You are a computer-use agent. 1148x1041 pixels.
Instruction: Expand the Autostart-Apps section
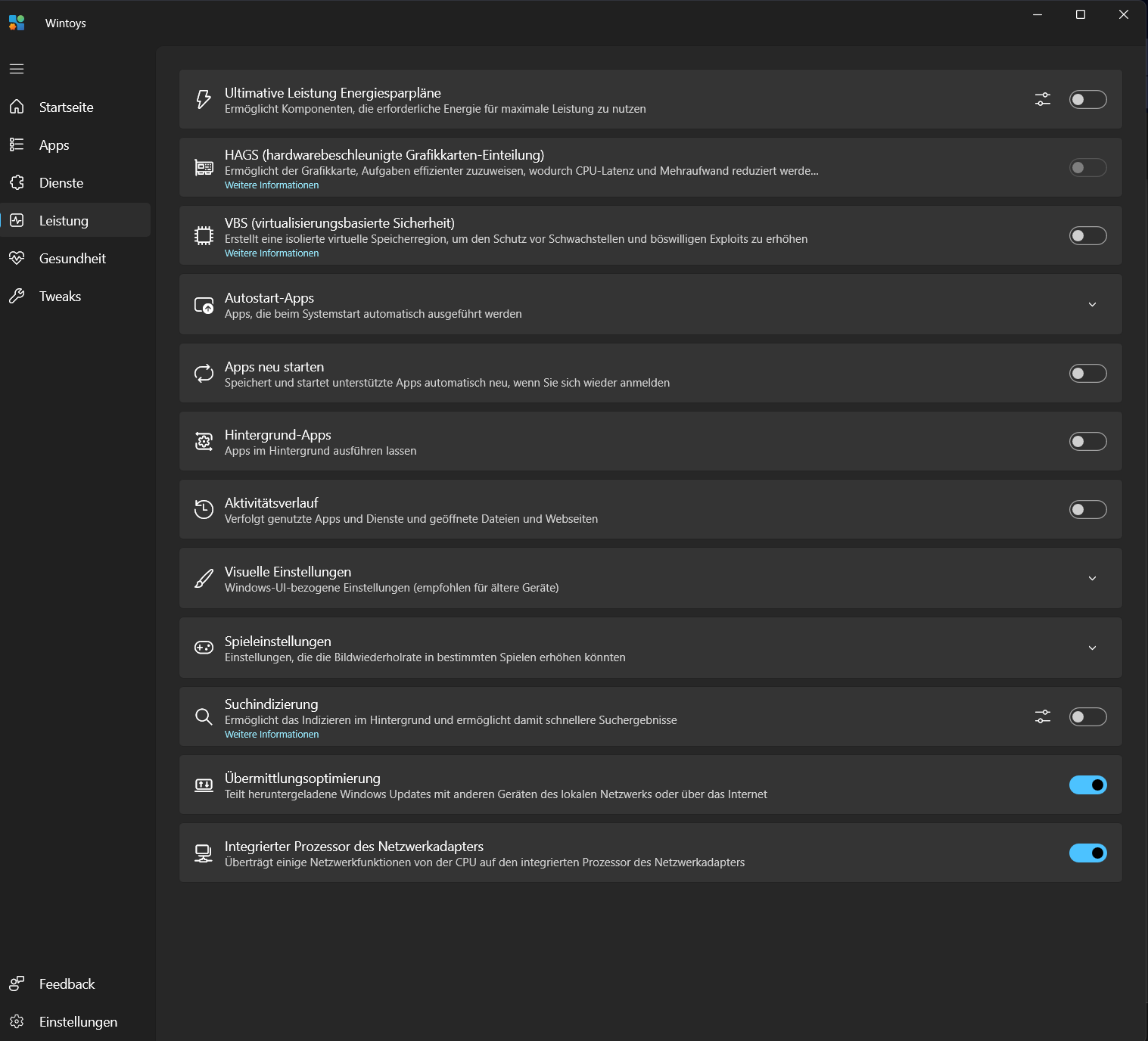(x=1092, y=304)
